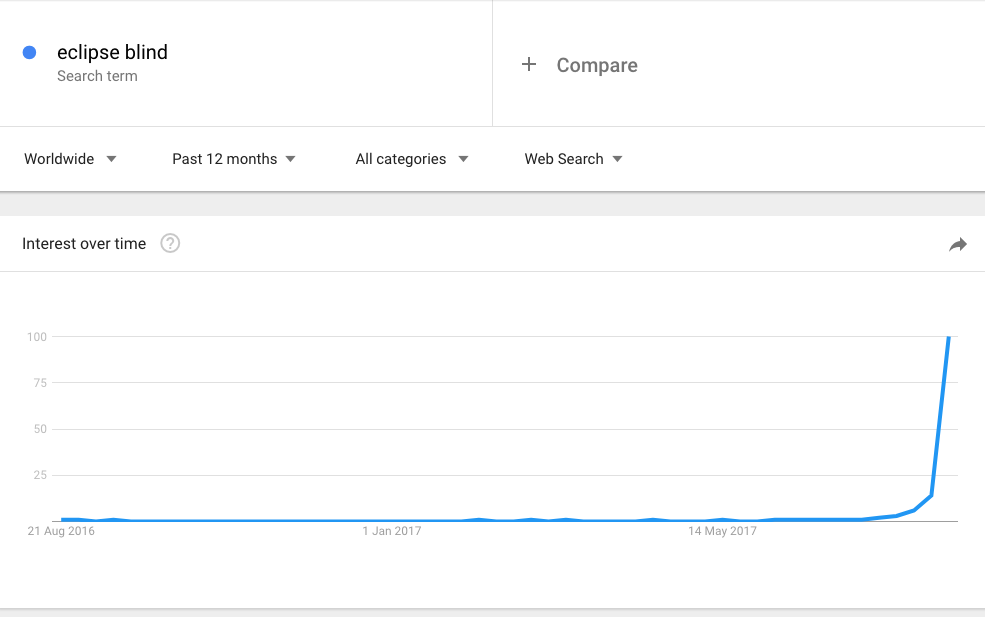The width and height of the screenshot is (985, 617).
Task: Click the blue dot for eclipse blind
Action: coord(30,52)
